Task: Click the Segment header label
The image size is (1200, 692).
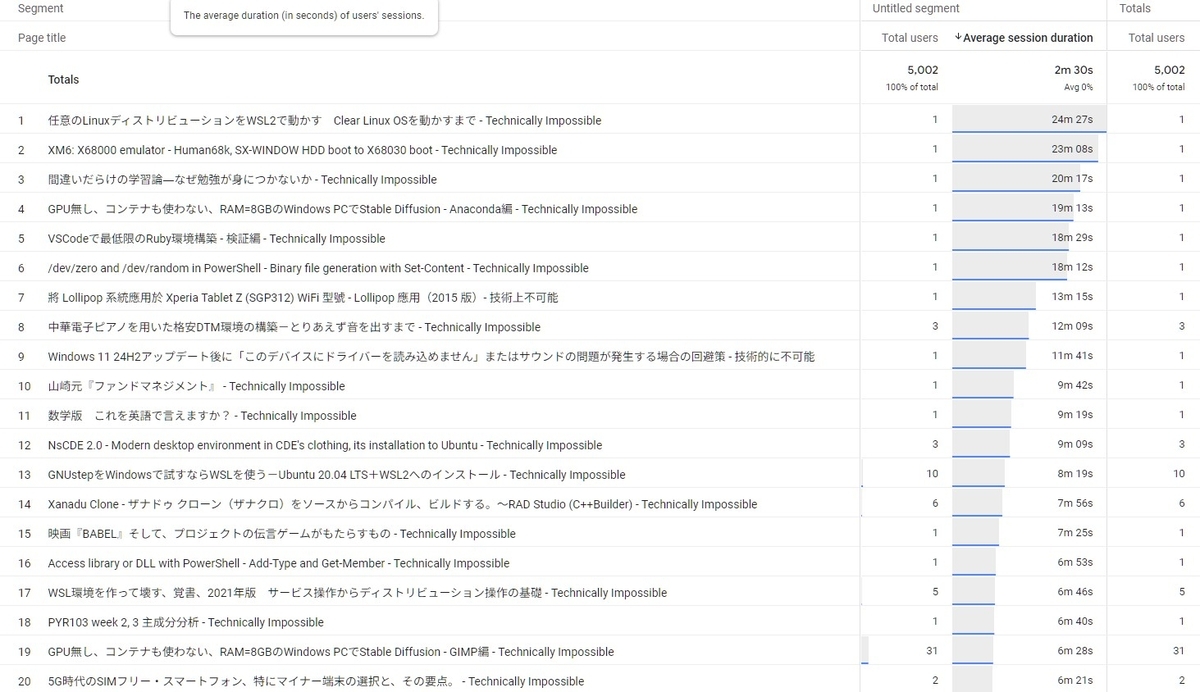Action: pyautogui.click(x=41, y=8)
